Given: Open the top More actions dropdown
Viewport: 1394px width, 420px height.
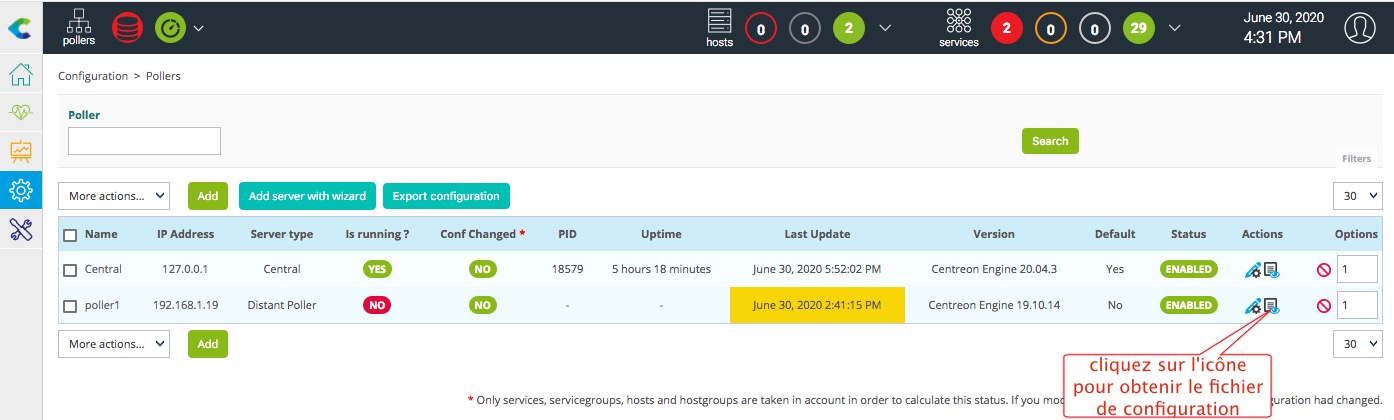Looking at the screenshot, I should click(x=114, y=196).
